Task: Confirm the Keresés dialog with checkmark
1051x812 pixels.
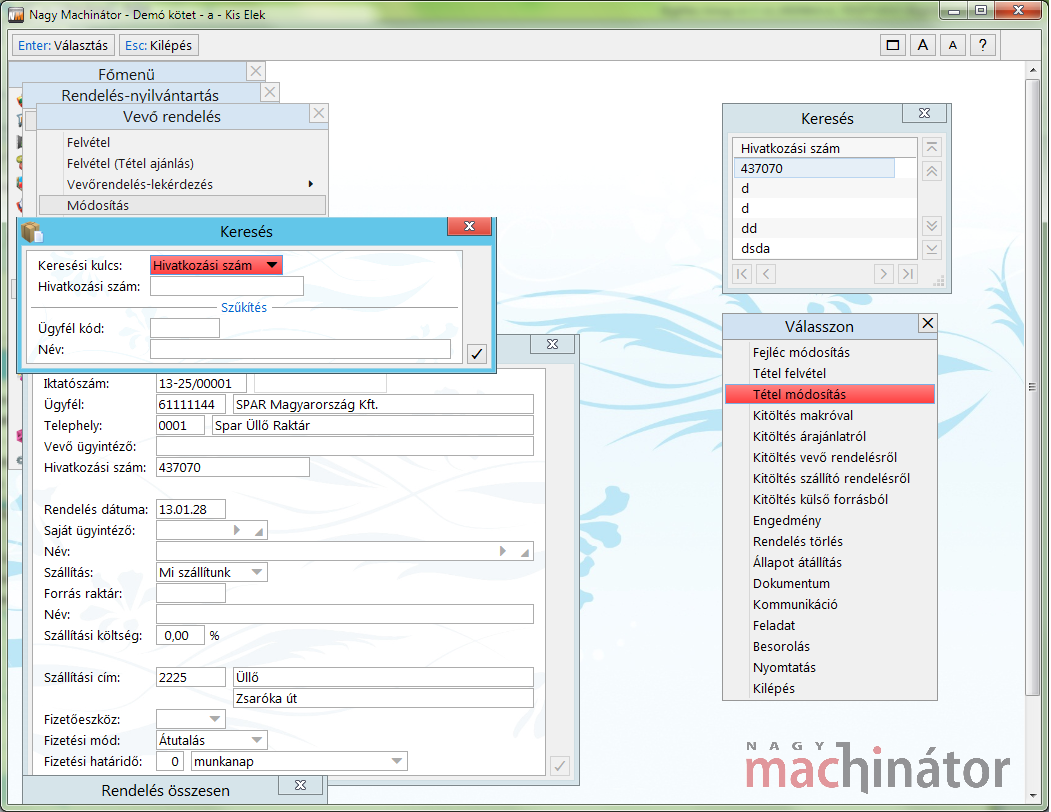Action: (x=477, y=353)
